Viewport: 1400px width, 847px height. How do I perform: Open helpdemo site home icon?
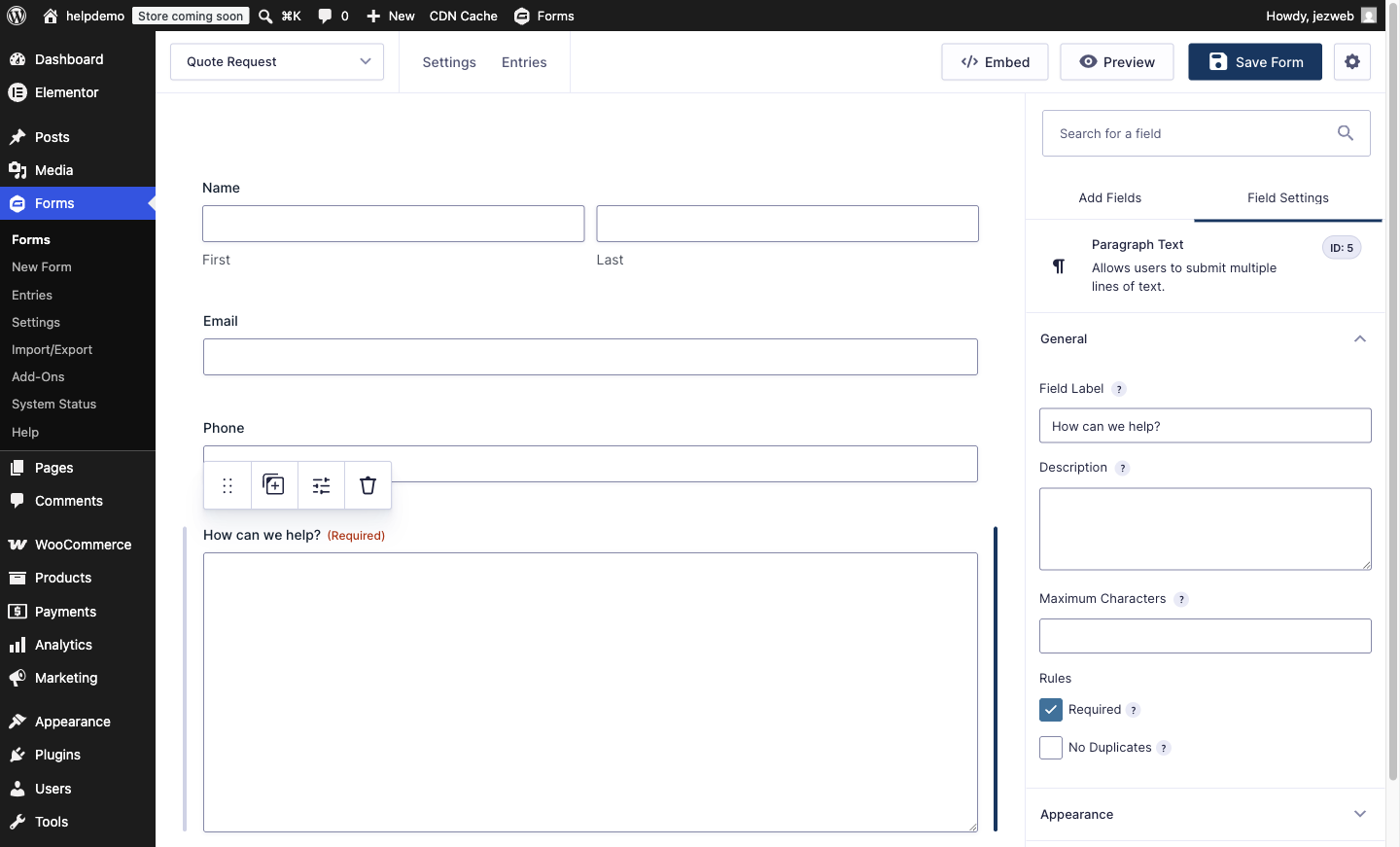tap(51, 16)
